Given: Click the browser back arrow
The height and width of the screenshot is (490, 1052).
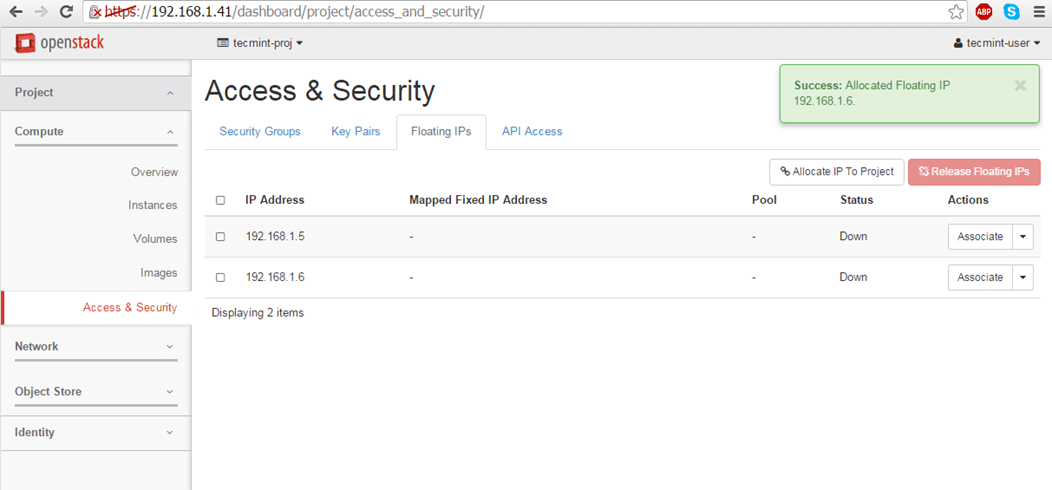Looking at the screenshot, I should click(x=16, y=13).
